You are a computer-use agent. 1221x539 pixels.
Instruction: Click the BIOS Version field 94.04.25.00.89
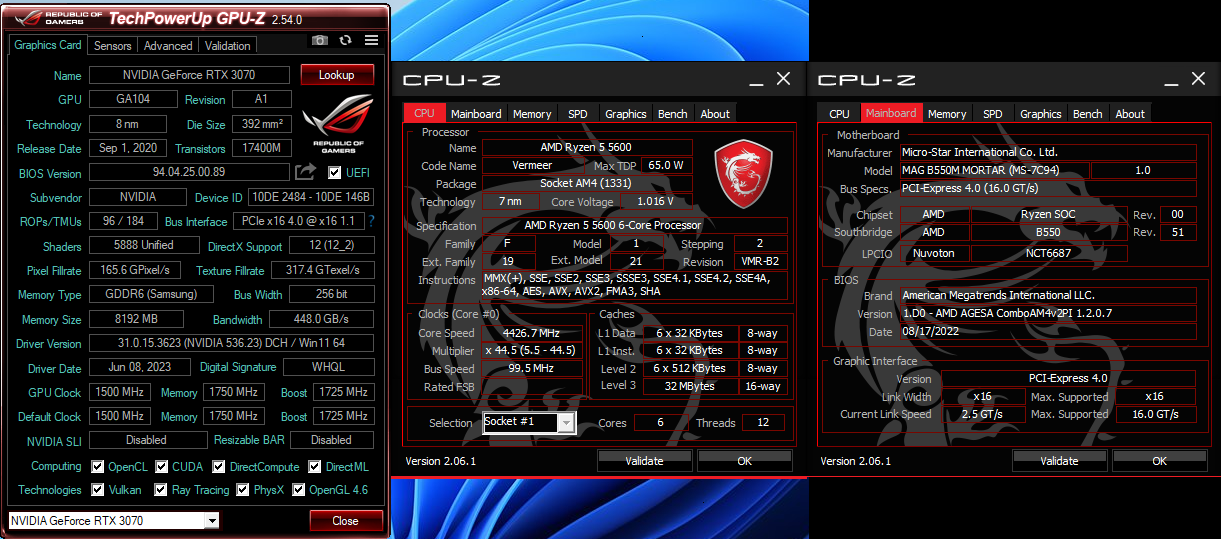pyautogui.click(x=189, y=173)
